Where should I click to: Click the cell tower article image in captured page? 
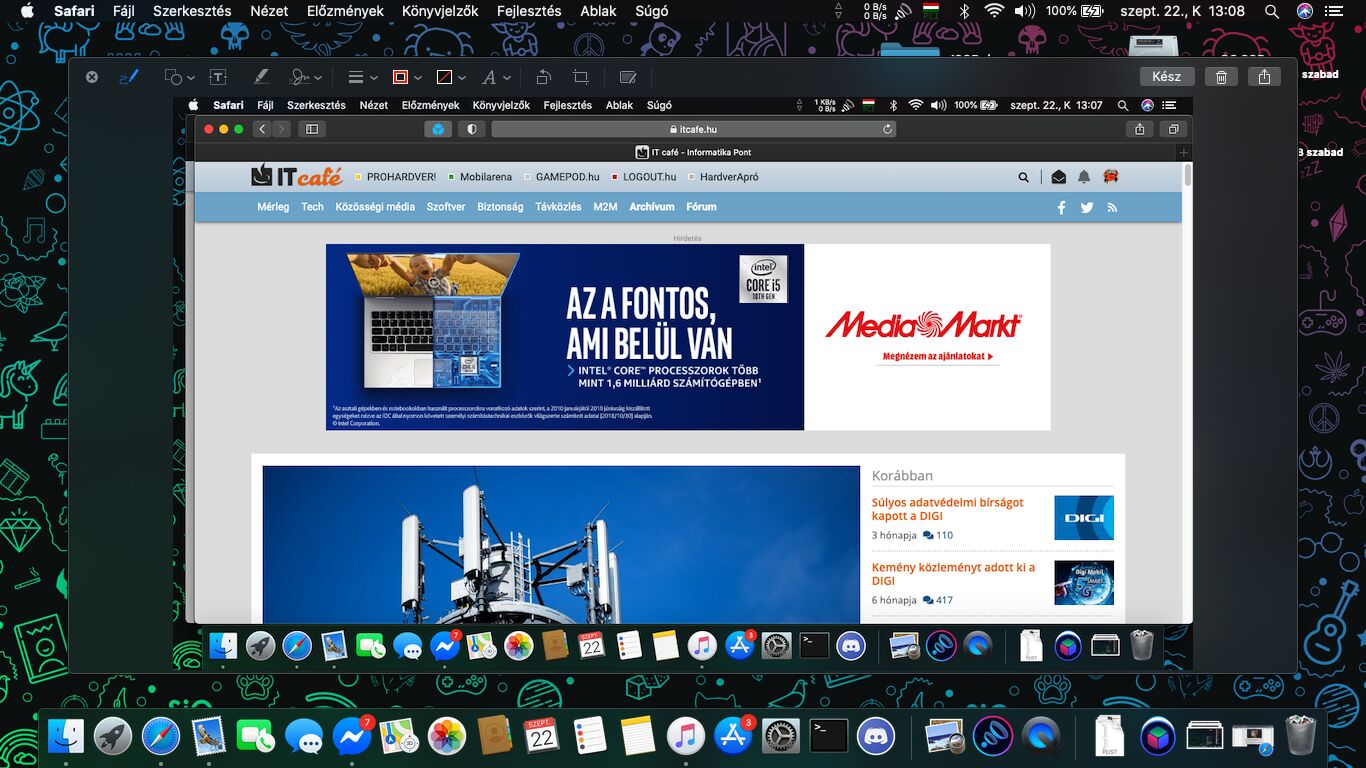pos(561,545)
